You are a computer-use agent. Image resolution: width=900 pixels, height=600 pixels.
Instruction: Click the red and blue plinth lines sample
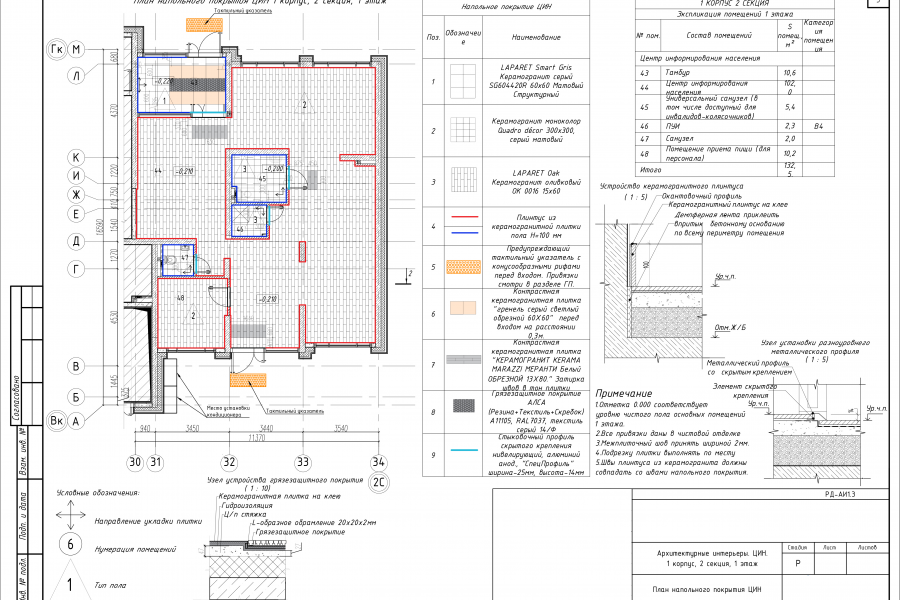[x=464, y=225]
